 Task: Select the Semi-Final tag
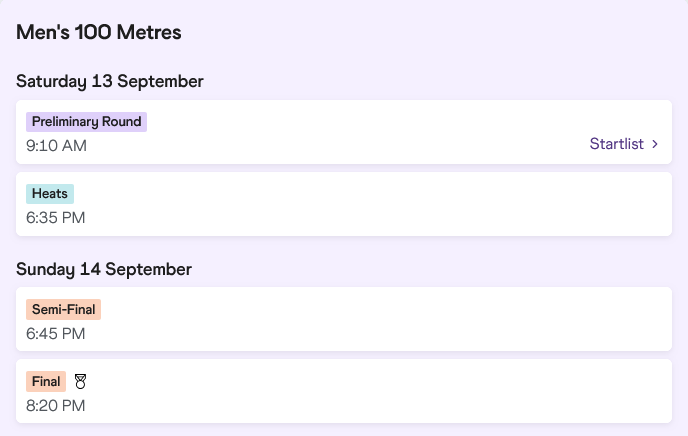(x=64, y=309)
